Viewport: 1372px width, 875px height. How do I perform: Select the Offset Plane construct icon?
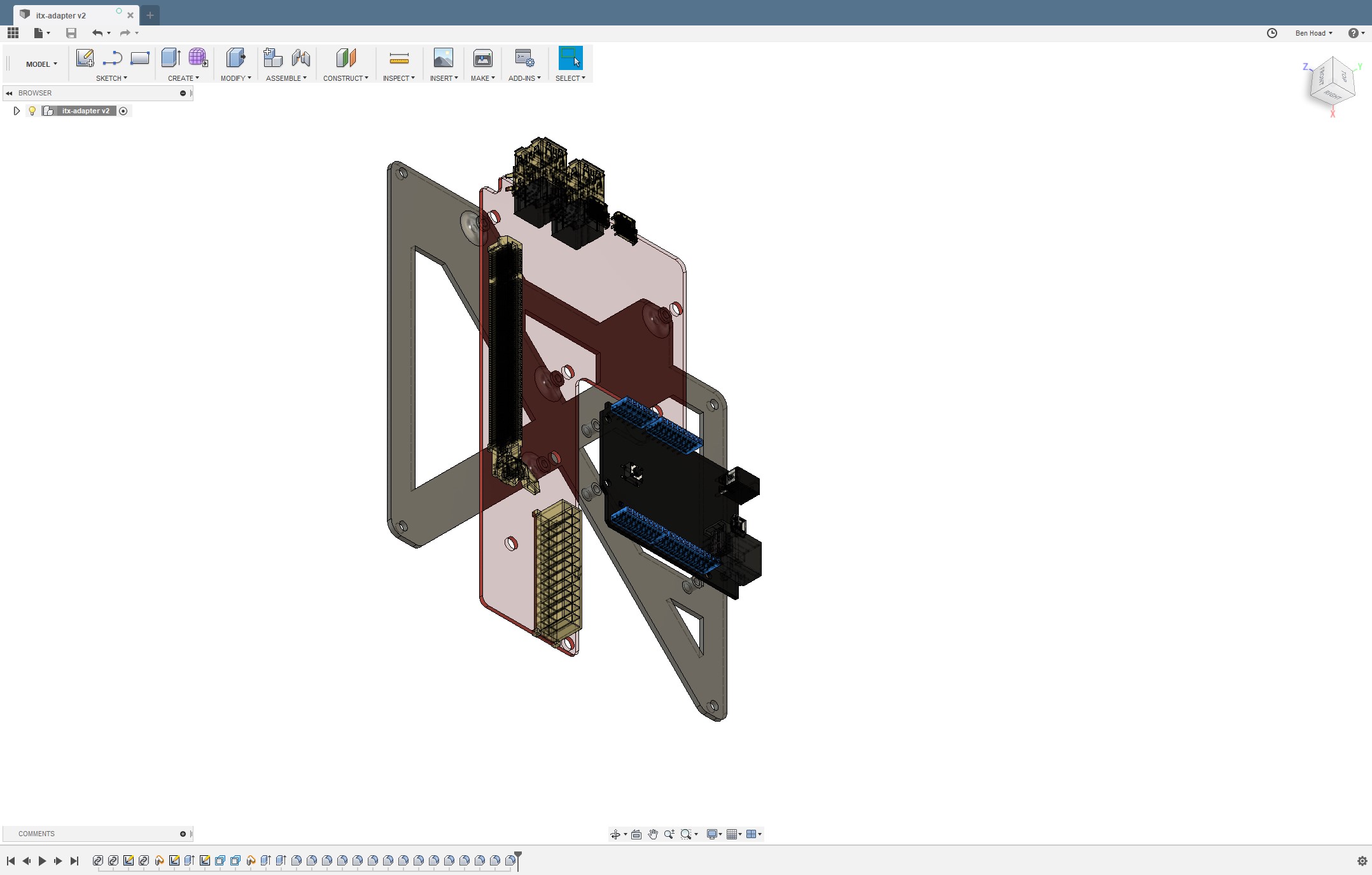[x=346, y=58]
